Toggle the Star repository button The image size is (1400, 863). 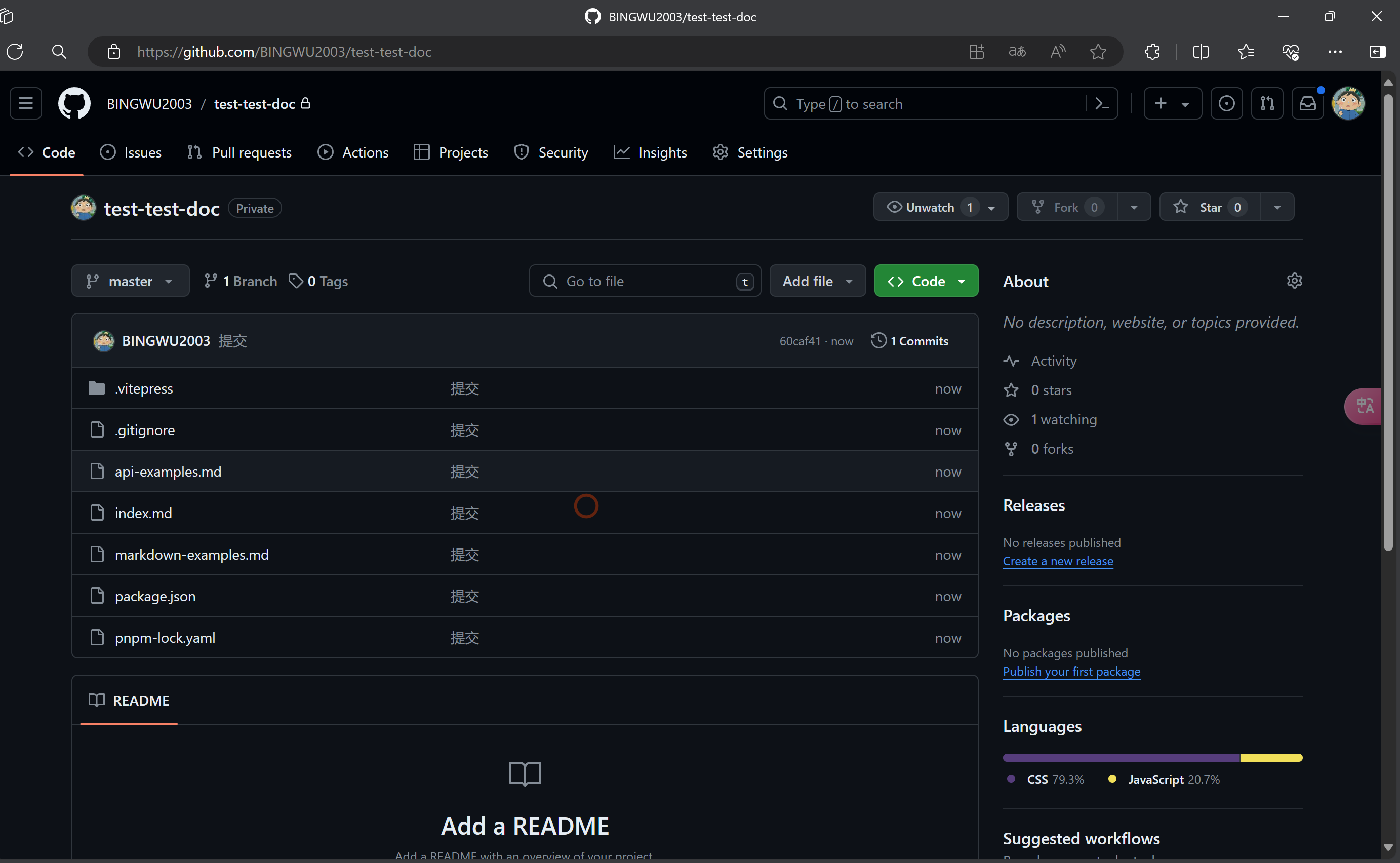(1210, 207)
